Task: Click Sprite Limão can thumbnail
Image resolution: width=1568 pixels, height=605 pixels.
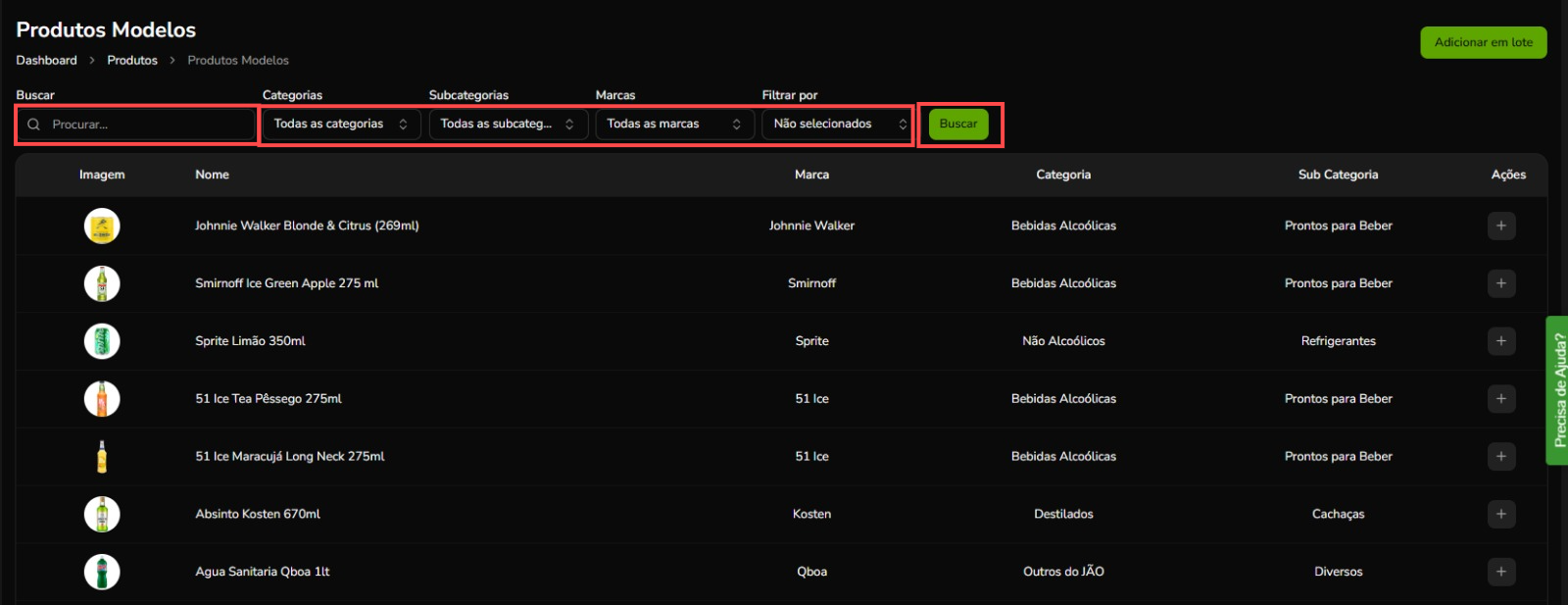Action: pos(102,341)
